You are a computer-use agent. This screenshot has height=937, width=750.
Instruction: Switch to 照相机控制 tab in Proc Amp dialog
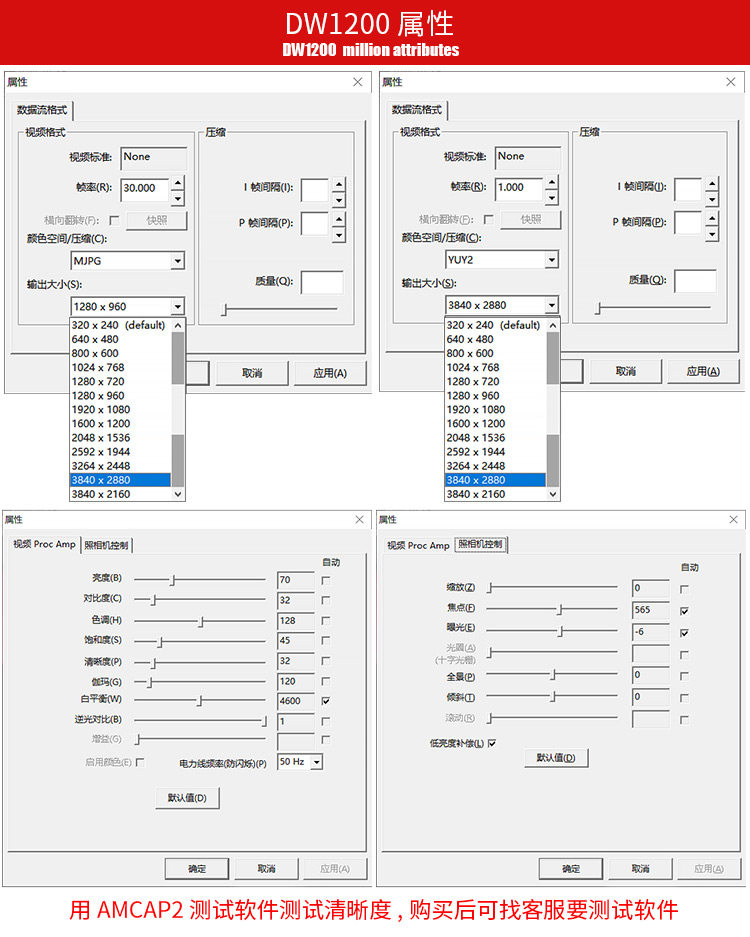point(106,546)
